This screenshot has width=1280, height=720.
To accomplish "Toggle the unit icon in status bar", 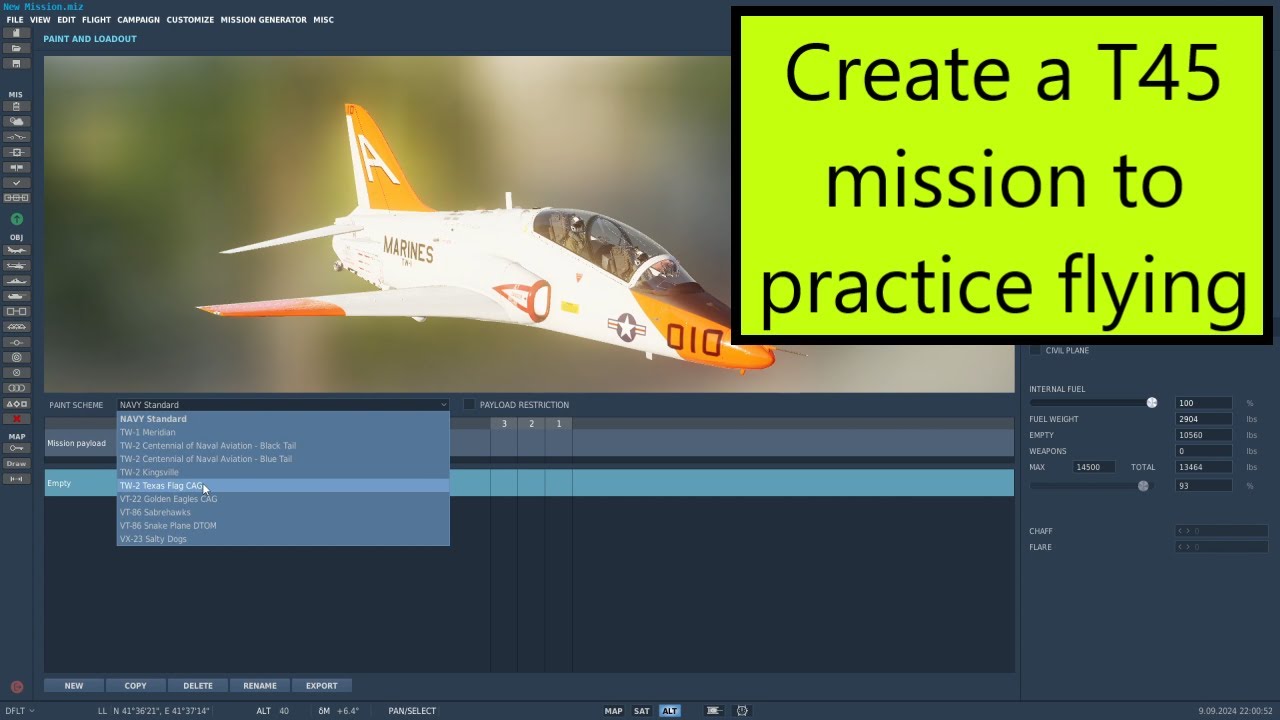I will click(x=714, y=711).
